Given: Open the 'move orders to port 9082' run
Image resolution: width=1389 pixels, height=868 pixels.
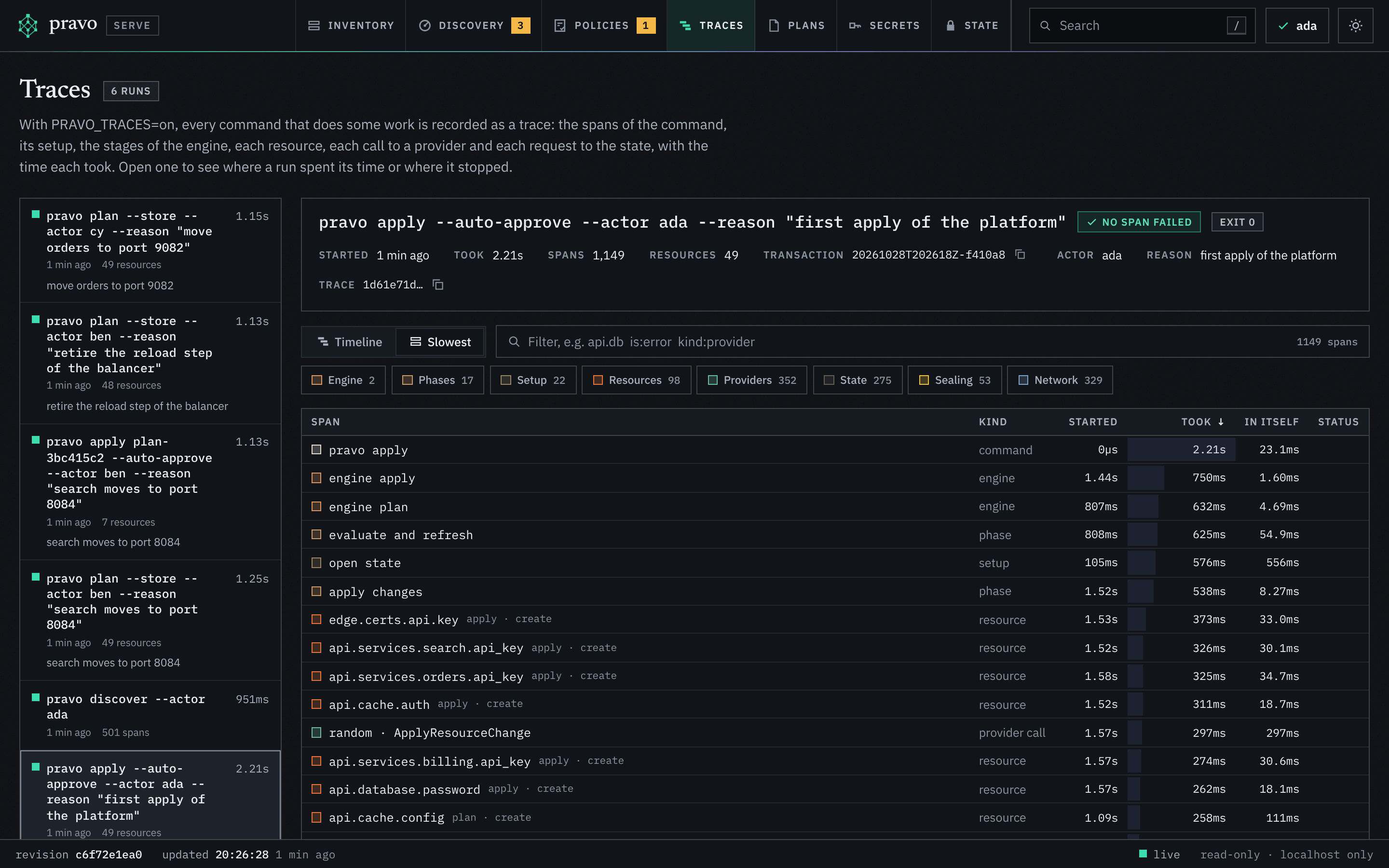Looking at the screenshot, I should (150, 250).
